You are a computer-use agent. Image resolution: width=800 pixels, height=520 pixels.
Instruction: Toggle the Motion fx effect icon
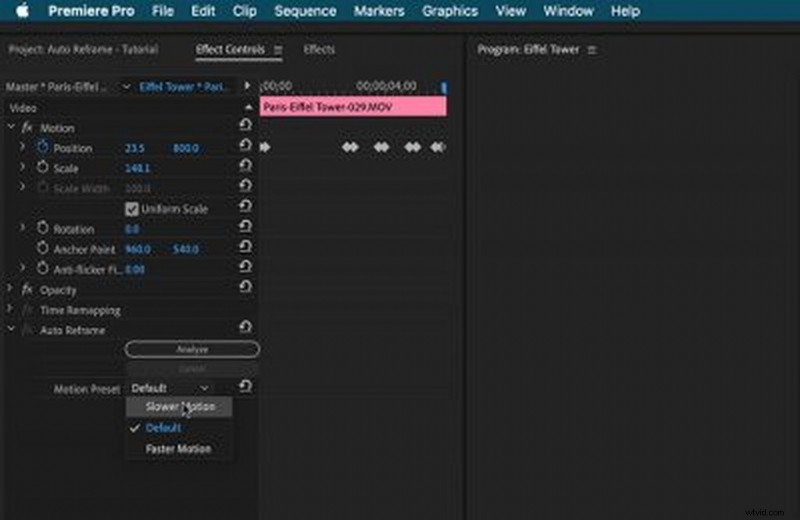point(27,128)
